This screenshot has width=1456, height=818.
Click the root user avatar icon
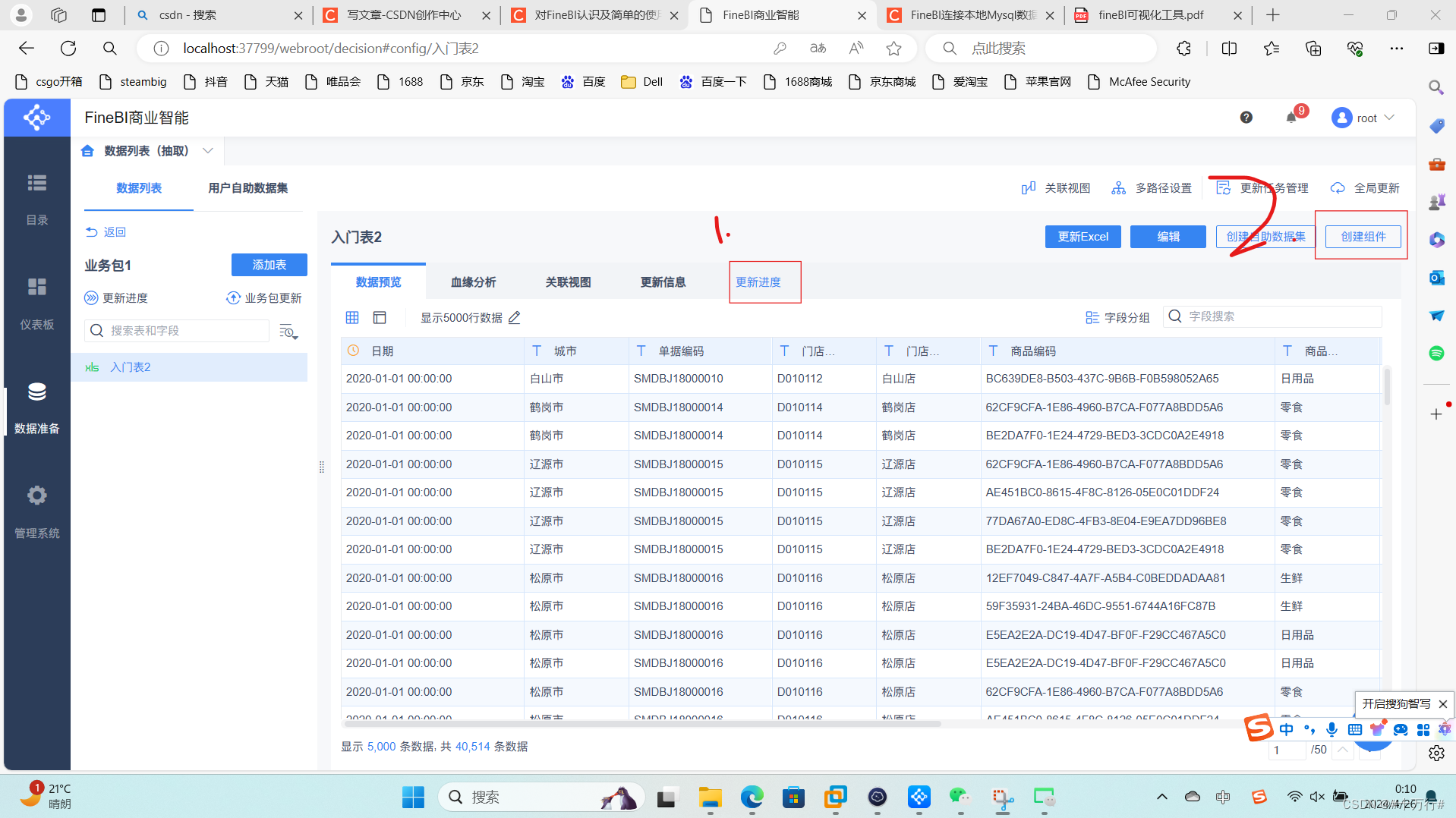(1341, 118)
